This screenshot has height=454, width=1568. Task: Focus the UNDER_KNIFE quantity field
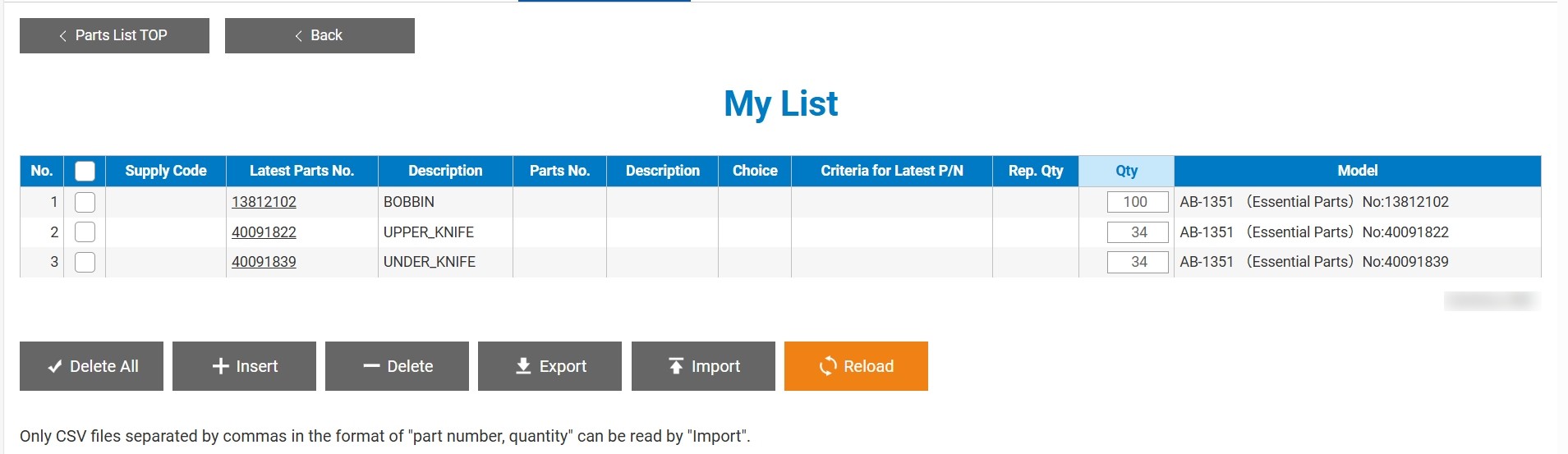[1137, 262]
